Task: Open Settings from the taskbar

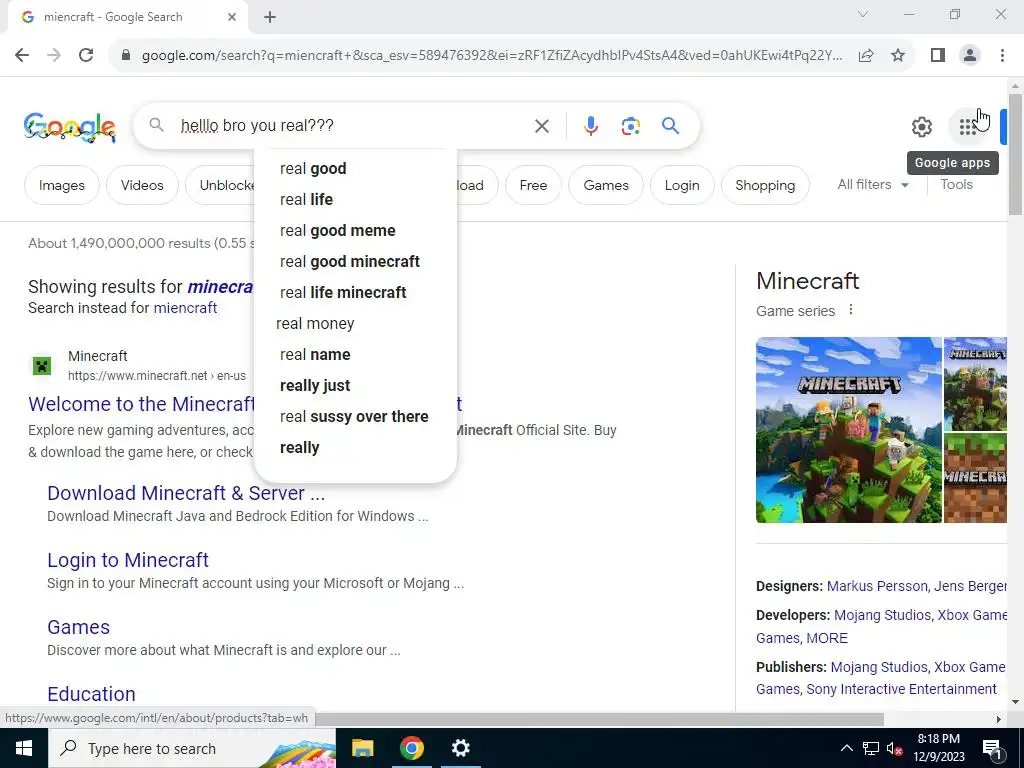Action: pos(460,748)
